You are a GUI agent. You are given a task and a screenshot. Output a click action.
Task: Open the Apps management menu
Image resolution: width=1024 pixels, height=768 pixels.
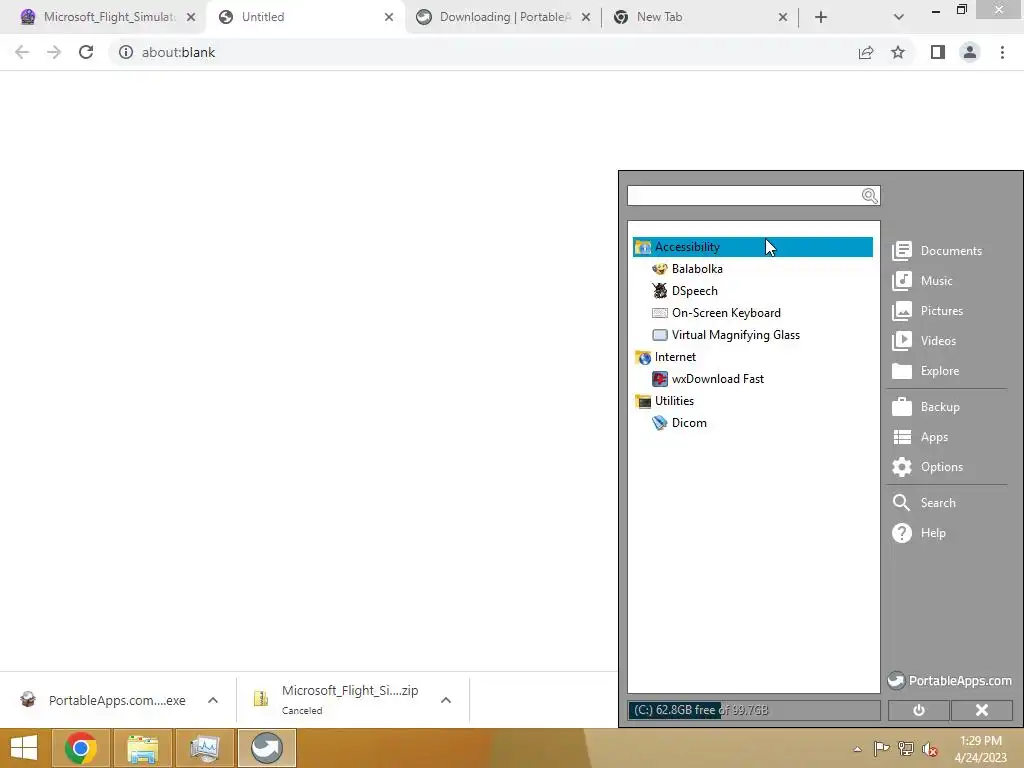920,437
